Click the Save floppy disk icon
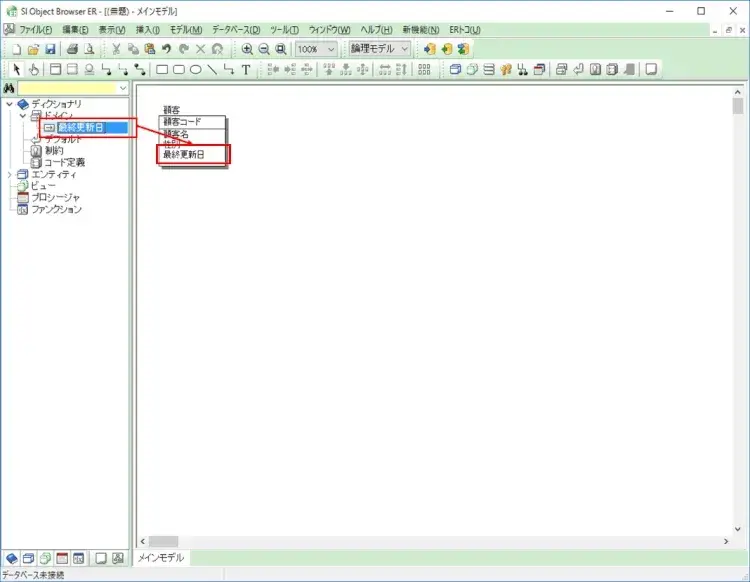This screenshot has height=582, width=750. [x=50, y=49]
